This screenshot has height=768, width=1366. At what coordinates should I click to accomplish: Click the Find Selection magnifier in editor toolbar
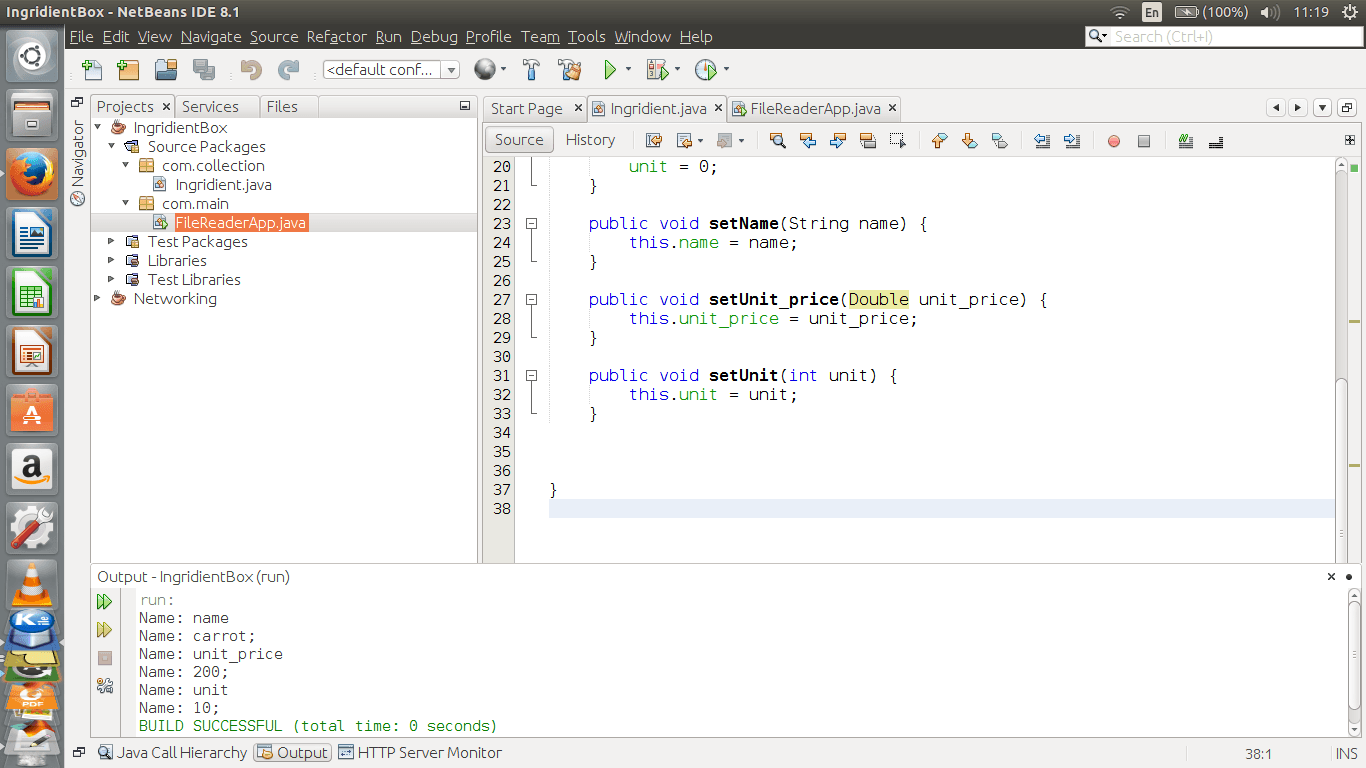point(777,141)
